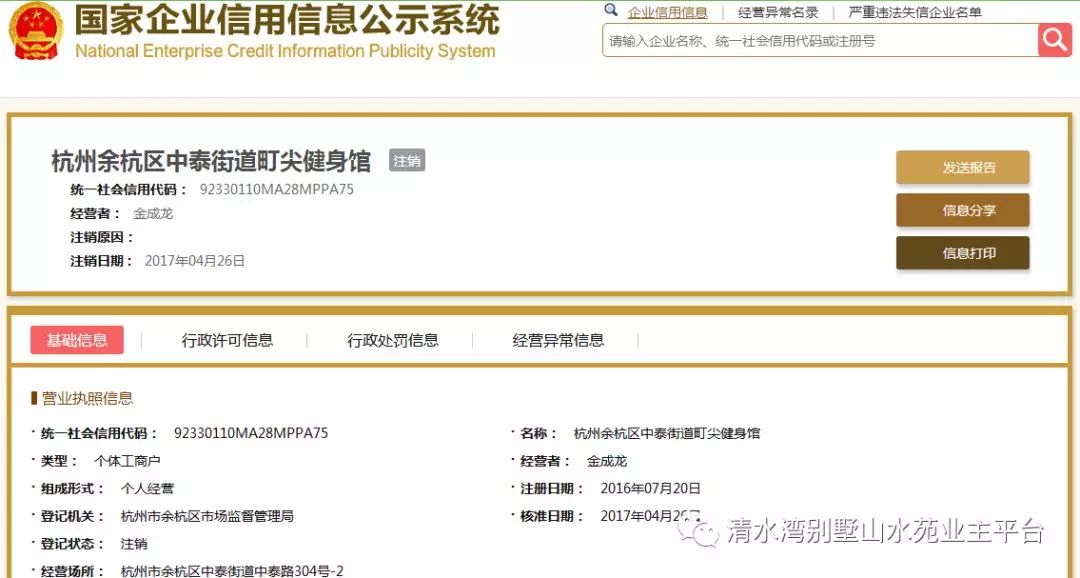Click the 注销原因 label
Screen dimensions: 1080x578
click(x=102, y=237)
